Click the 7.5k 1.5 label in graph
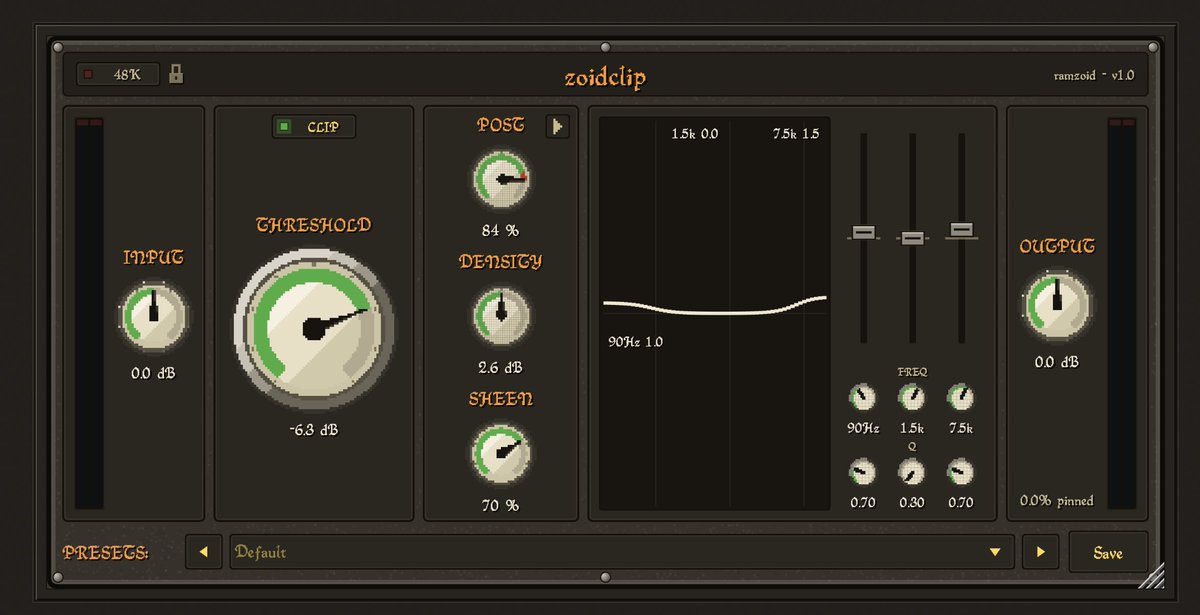This screenshot has height=615, width=1200. tap(796, 133)
